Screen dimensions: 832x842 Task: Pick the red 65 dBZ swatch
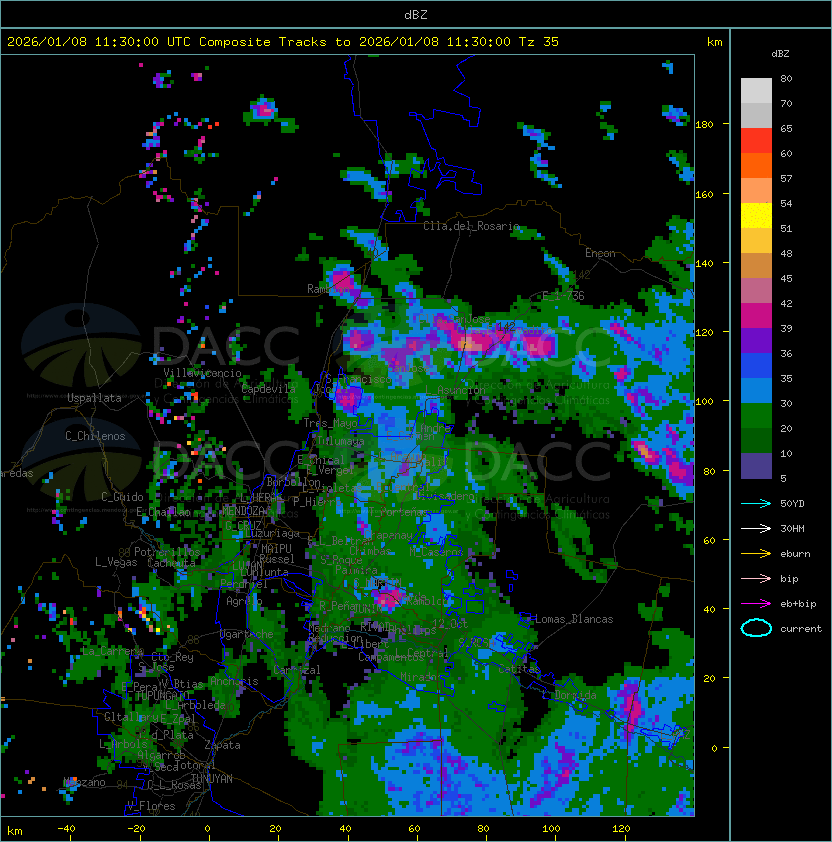click(x=756, y=140)
